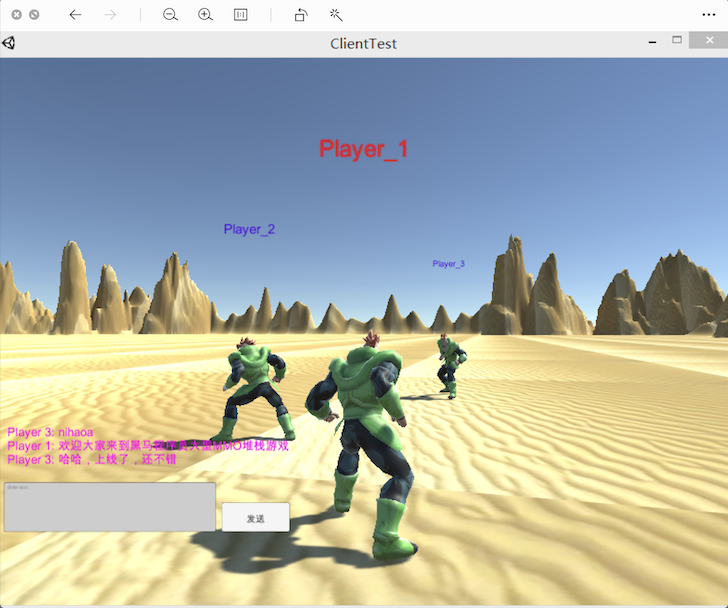The height and width of the screenshot is (608, 728).
Task: Maximize the ClientTest game window
Action: pos(677,40)
